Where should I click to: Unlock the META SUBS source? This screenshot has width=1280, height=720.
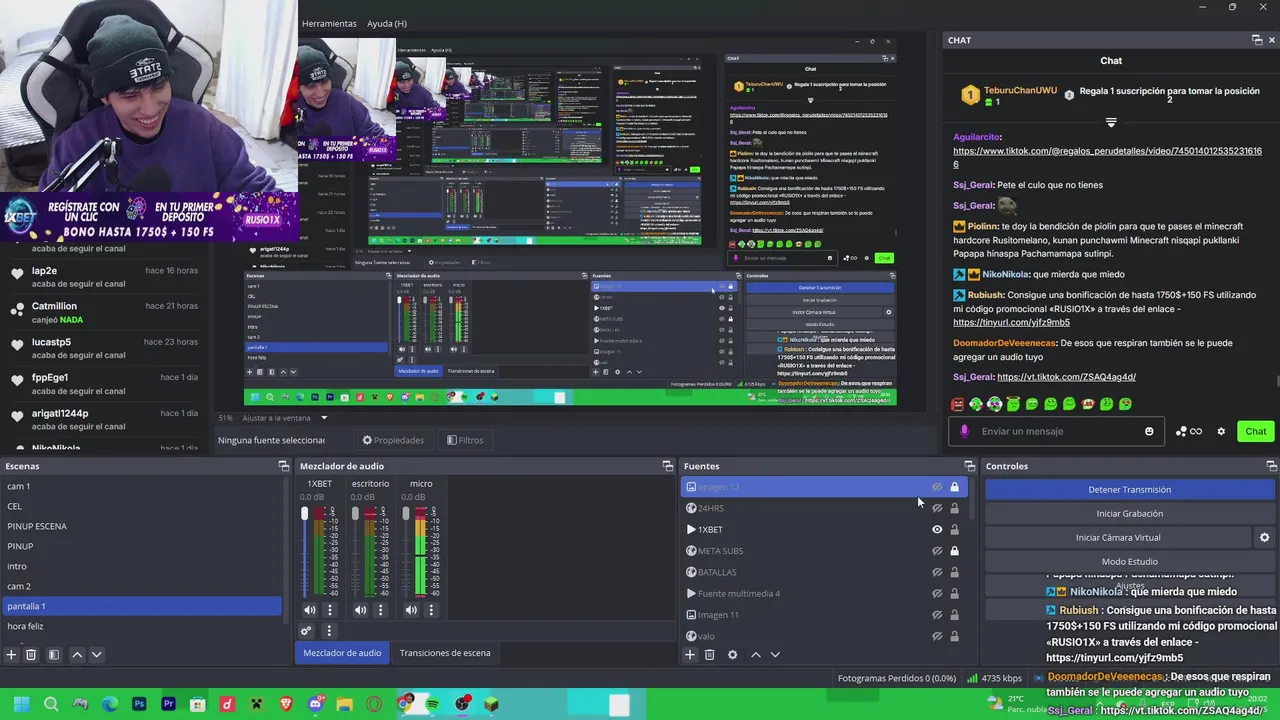tap(954, 551)
